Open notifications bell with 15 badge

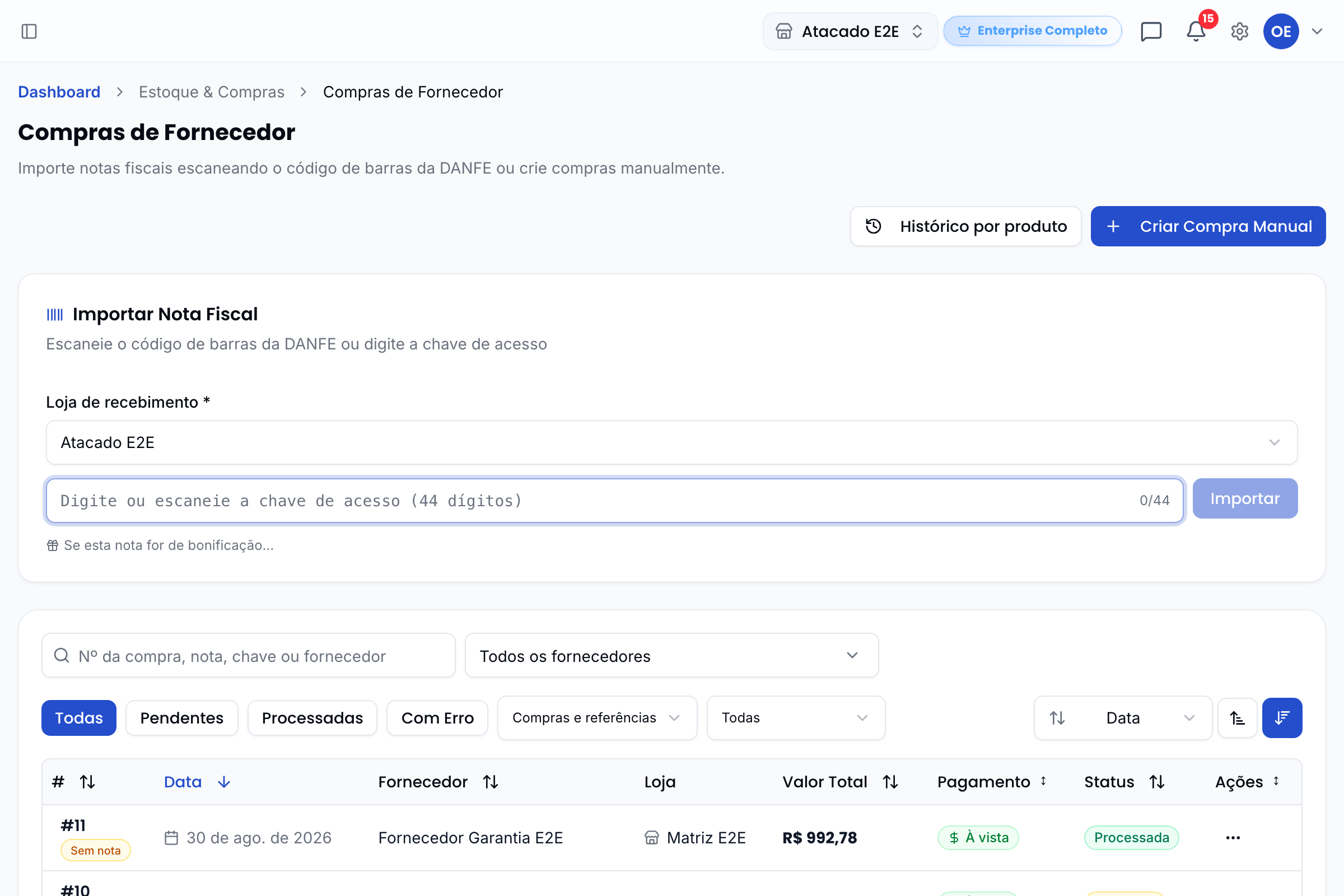pyautogui.click(x=1196, y=31)
